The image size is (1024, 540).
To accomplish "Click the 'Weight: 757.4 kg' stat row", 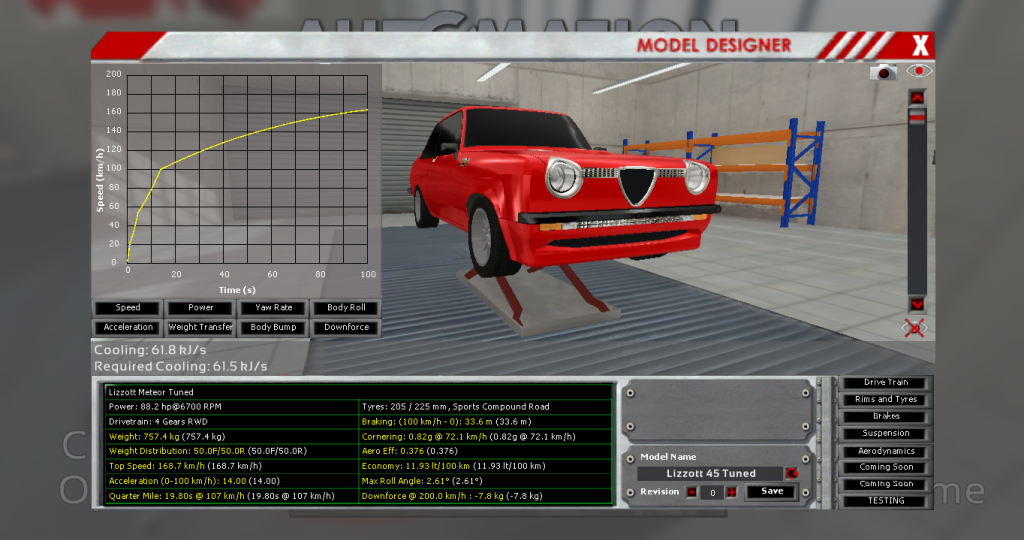I will click(232, 437).
